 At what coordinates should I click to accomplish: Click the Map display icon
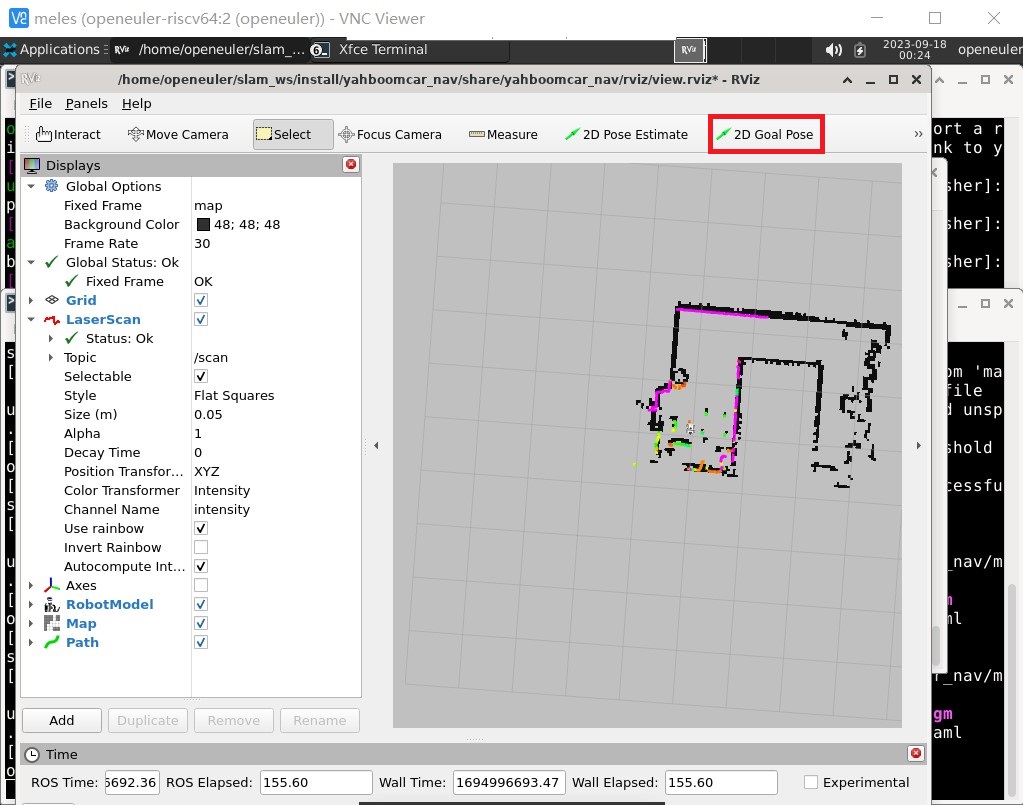pyautogui.click(x=52, y=623)
